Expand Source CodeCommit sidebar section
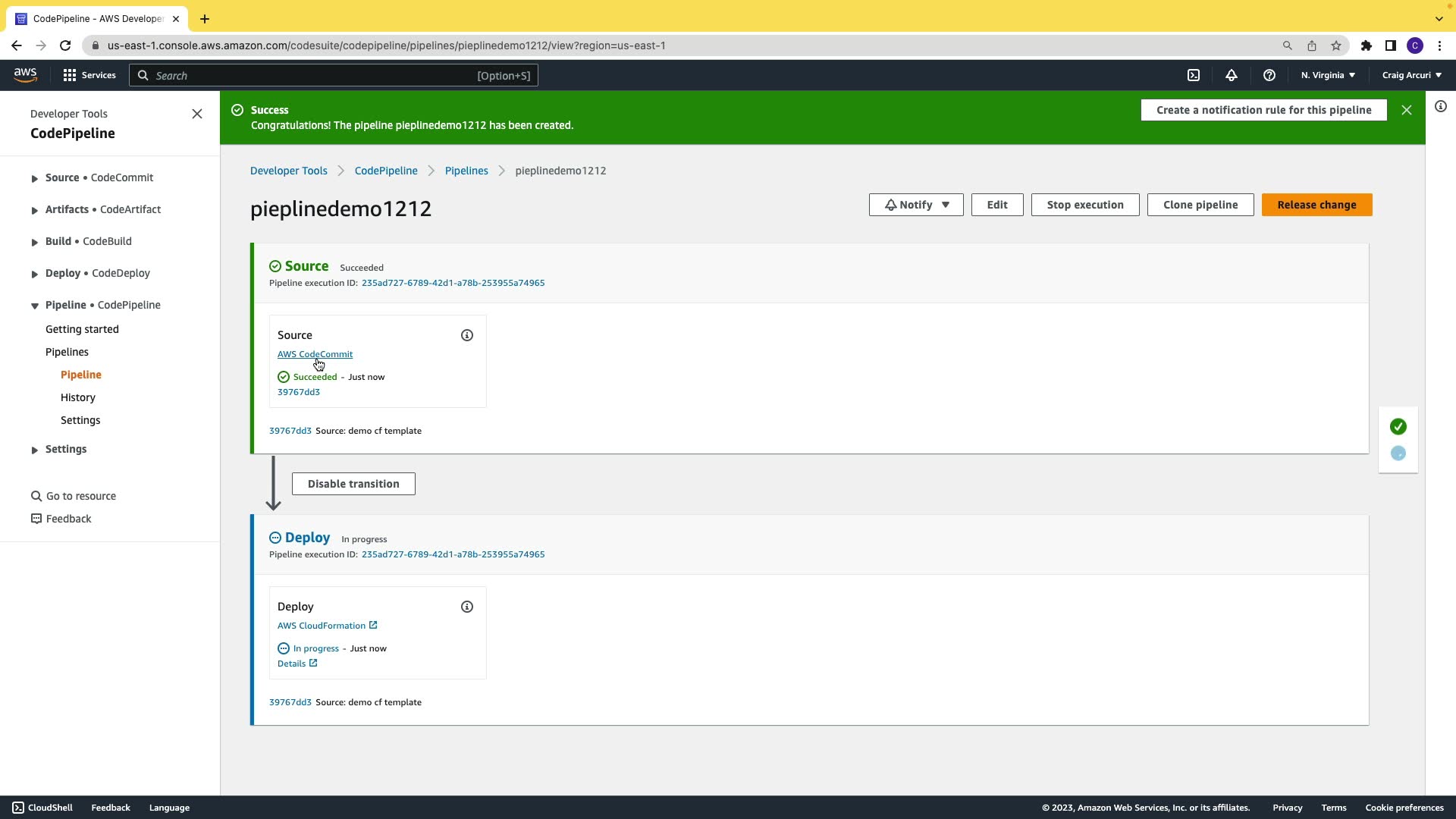The image size is (1456, 819). click(34, 178)
